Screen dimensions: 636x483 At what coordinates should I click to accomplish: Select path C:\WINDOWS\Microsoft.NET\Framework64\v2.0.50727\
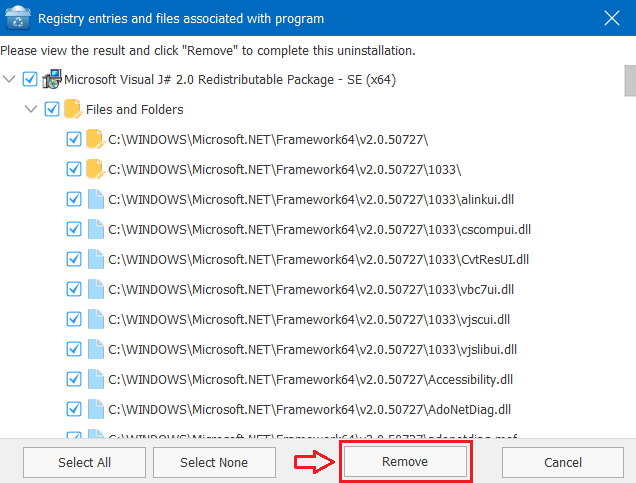click(268, 140)
